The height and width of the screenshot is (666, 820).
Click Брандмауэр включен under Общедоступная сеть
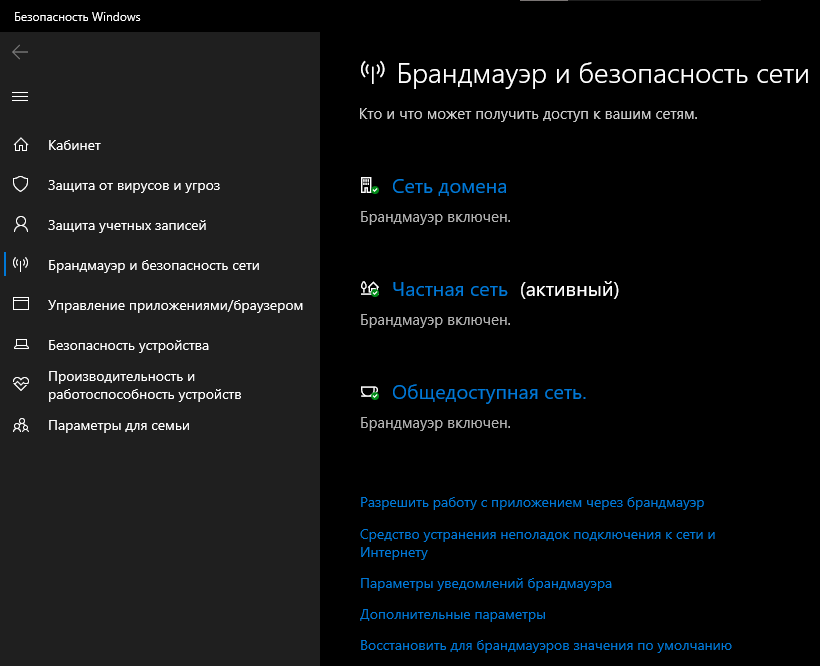point(435,423)
